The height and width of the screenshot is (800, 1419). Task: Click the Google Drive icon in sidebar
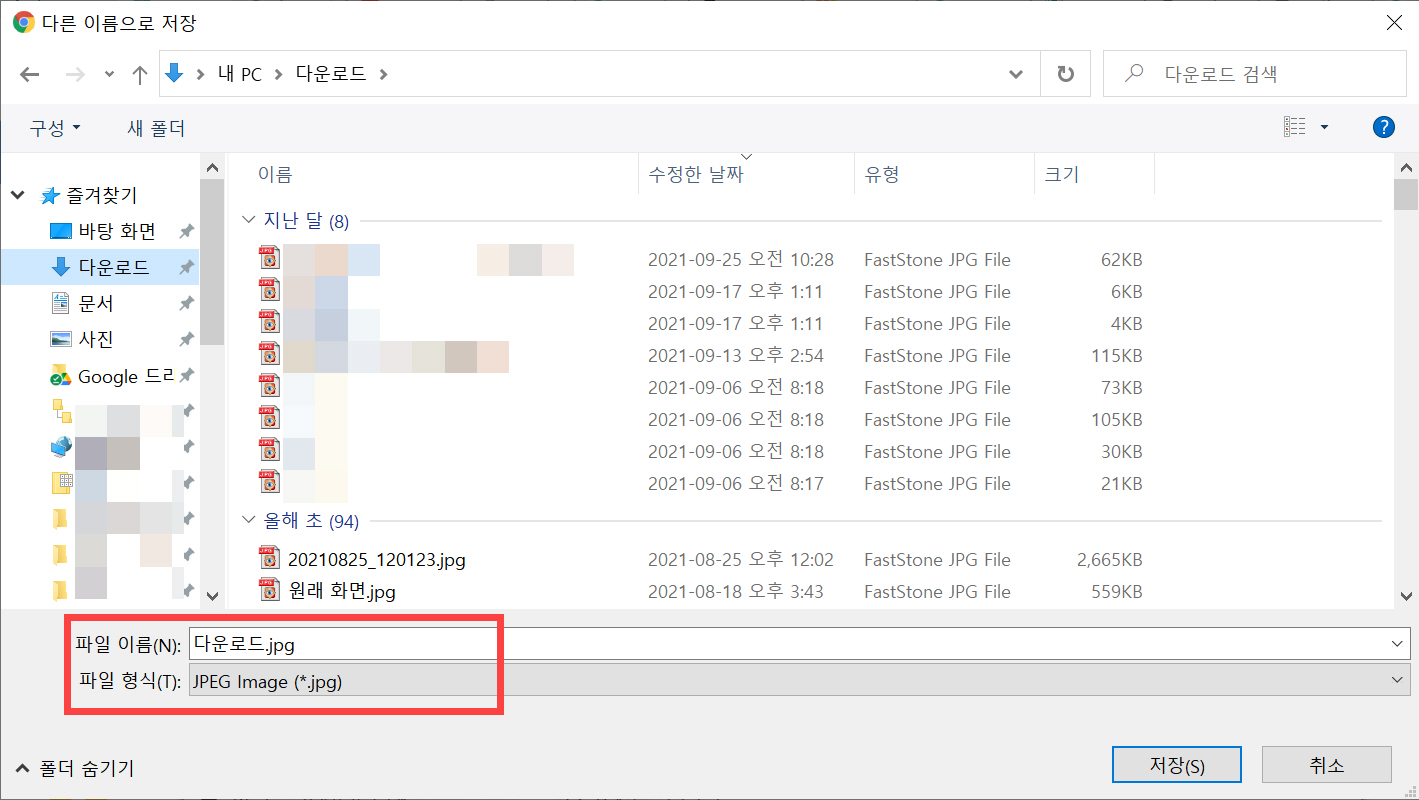(61, 376)
